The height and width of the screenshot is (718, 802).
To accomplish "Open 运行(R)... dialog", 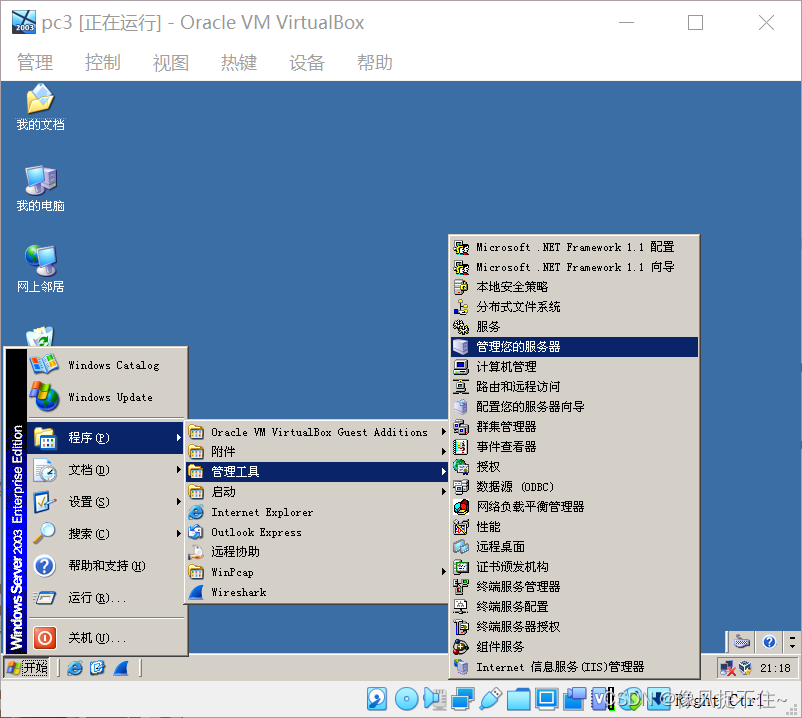I will [107, 598].
